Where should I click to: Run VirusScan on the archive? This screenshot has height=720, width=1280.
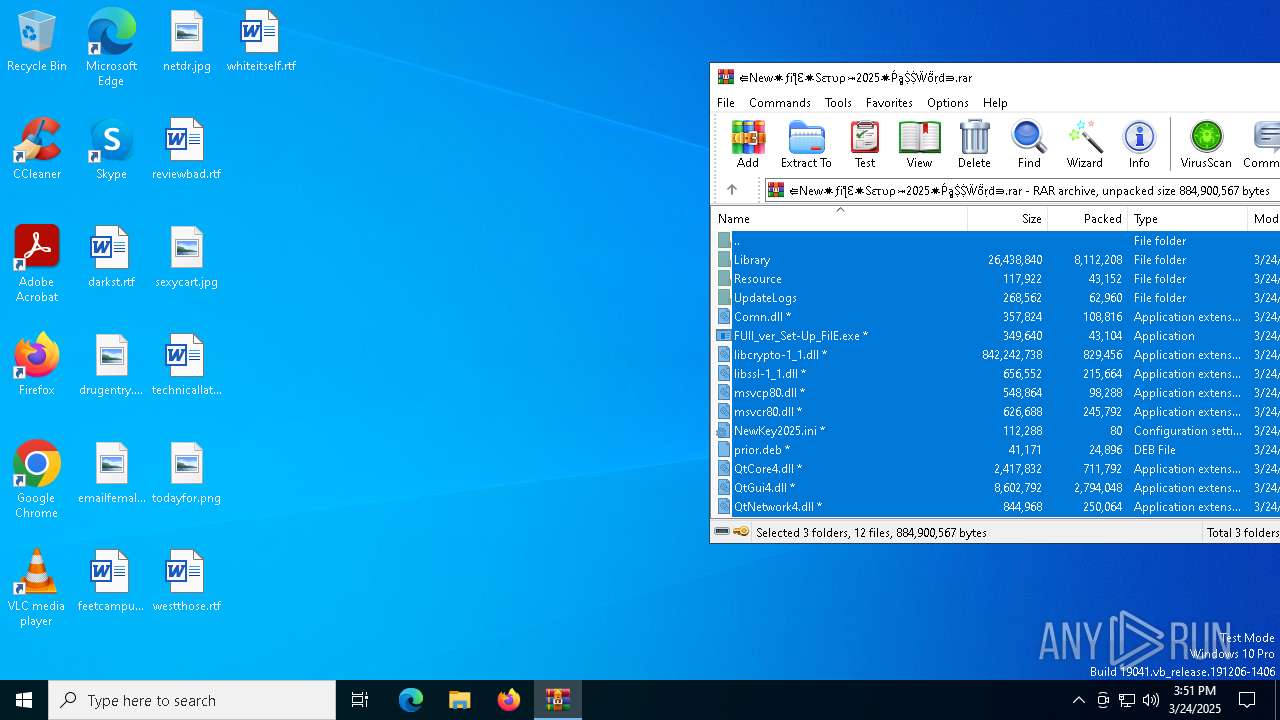pyautogui.click(x=1206, y=144)
